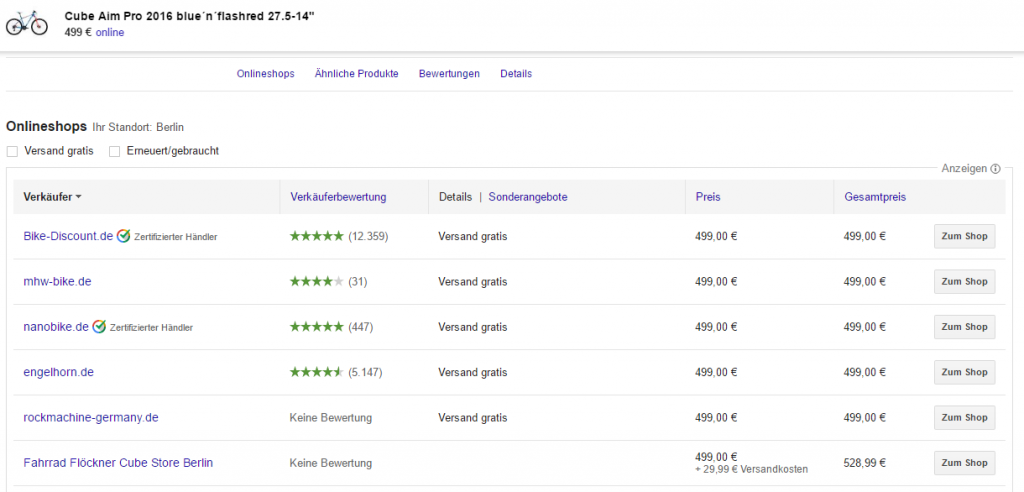Screen dimensions: 1024x492
Task: Click engelhorn.de star rating
Action: [317, 372]
